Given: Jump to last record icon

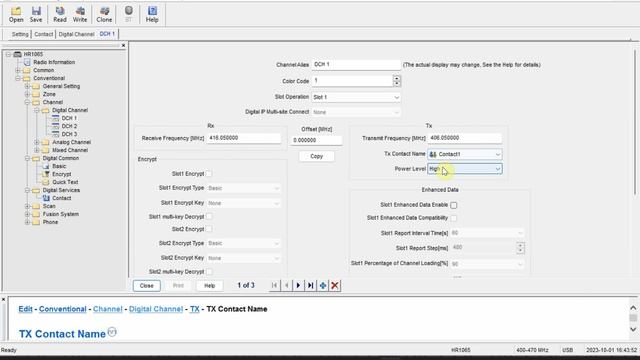Looking at the screenshot, I should (x=311, y=285).
